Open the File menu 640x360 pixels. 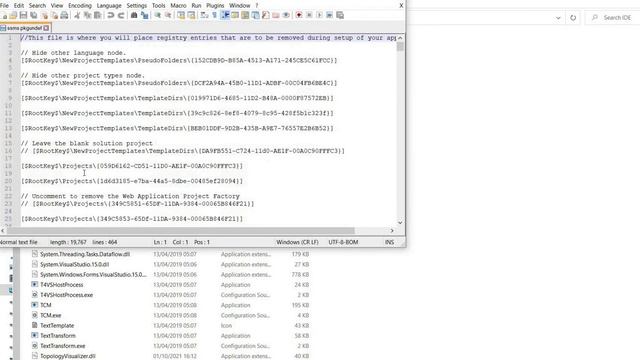pyautogui.click(x=4, y=5)
